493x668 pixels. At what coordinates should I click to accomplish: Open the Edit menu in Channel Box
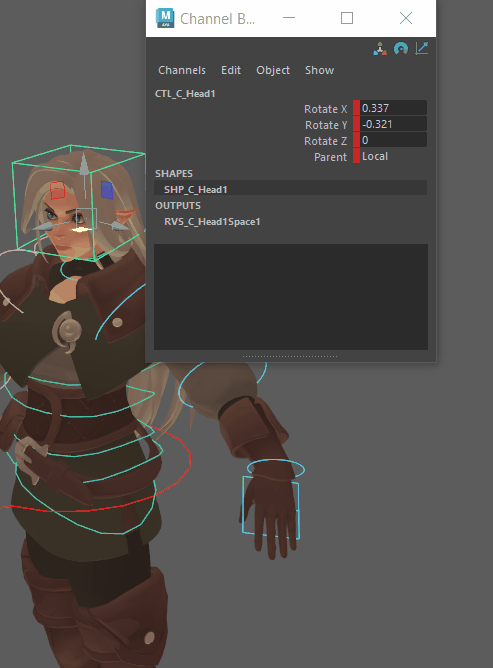(231, 70)
